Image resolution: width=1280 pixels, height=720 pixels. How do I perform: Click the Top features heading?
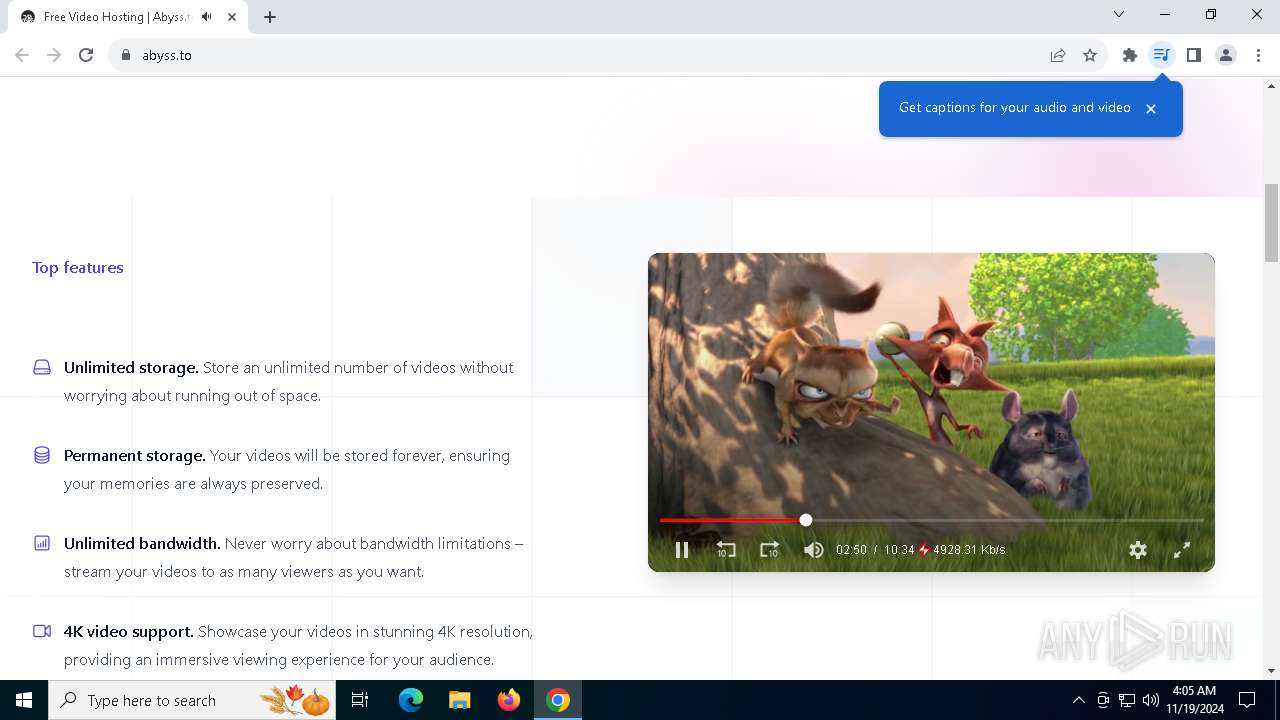pos(78,267)
